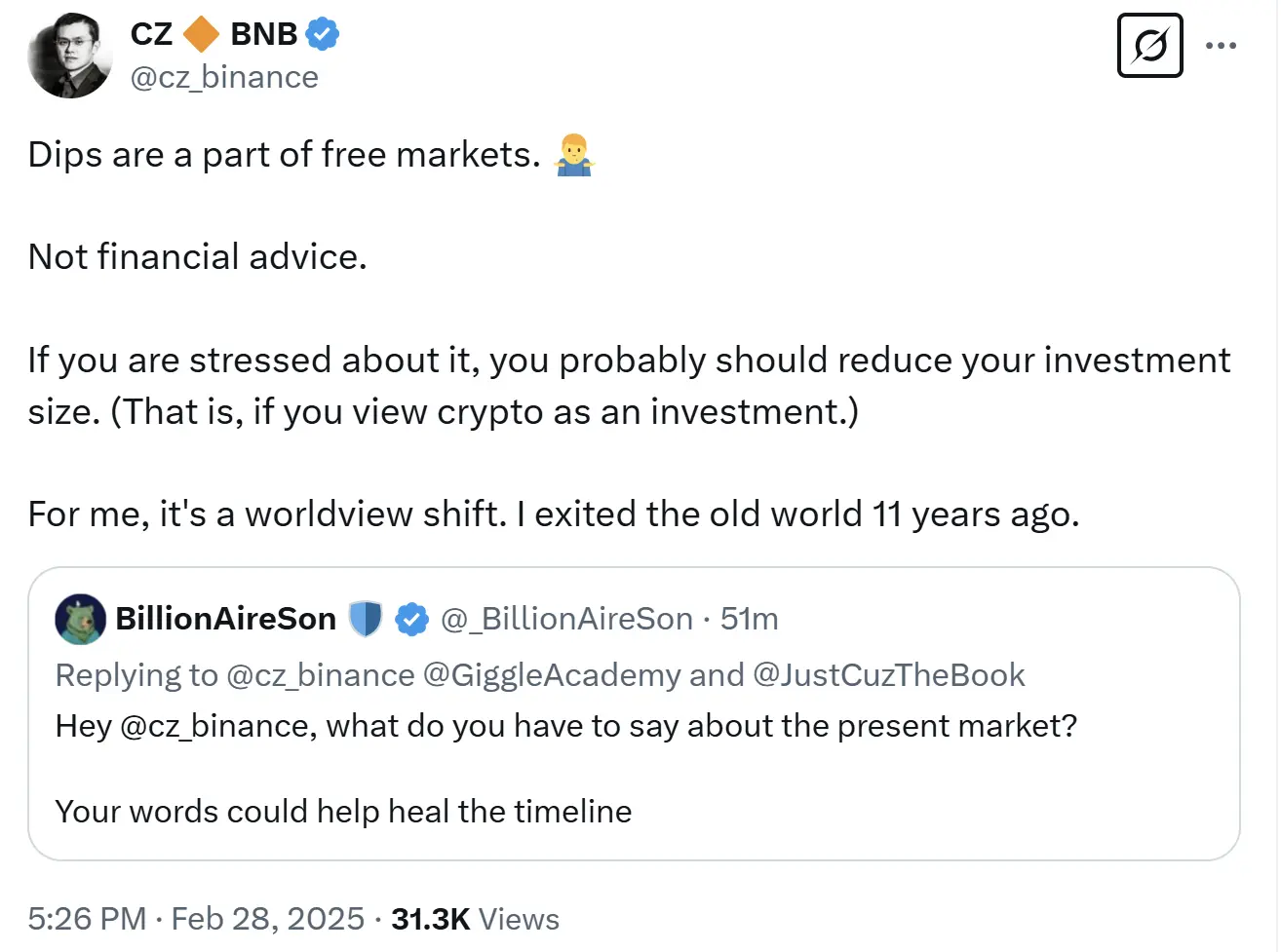1281x952 pixels.
Task: Click the @cz_binance handle under CZ's name
Action: pyautogui.click(x=224, y=77)
